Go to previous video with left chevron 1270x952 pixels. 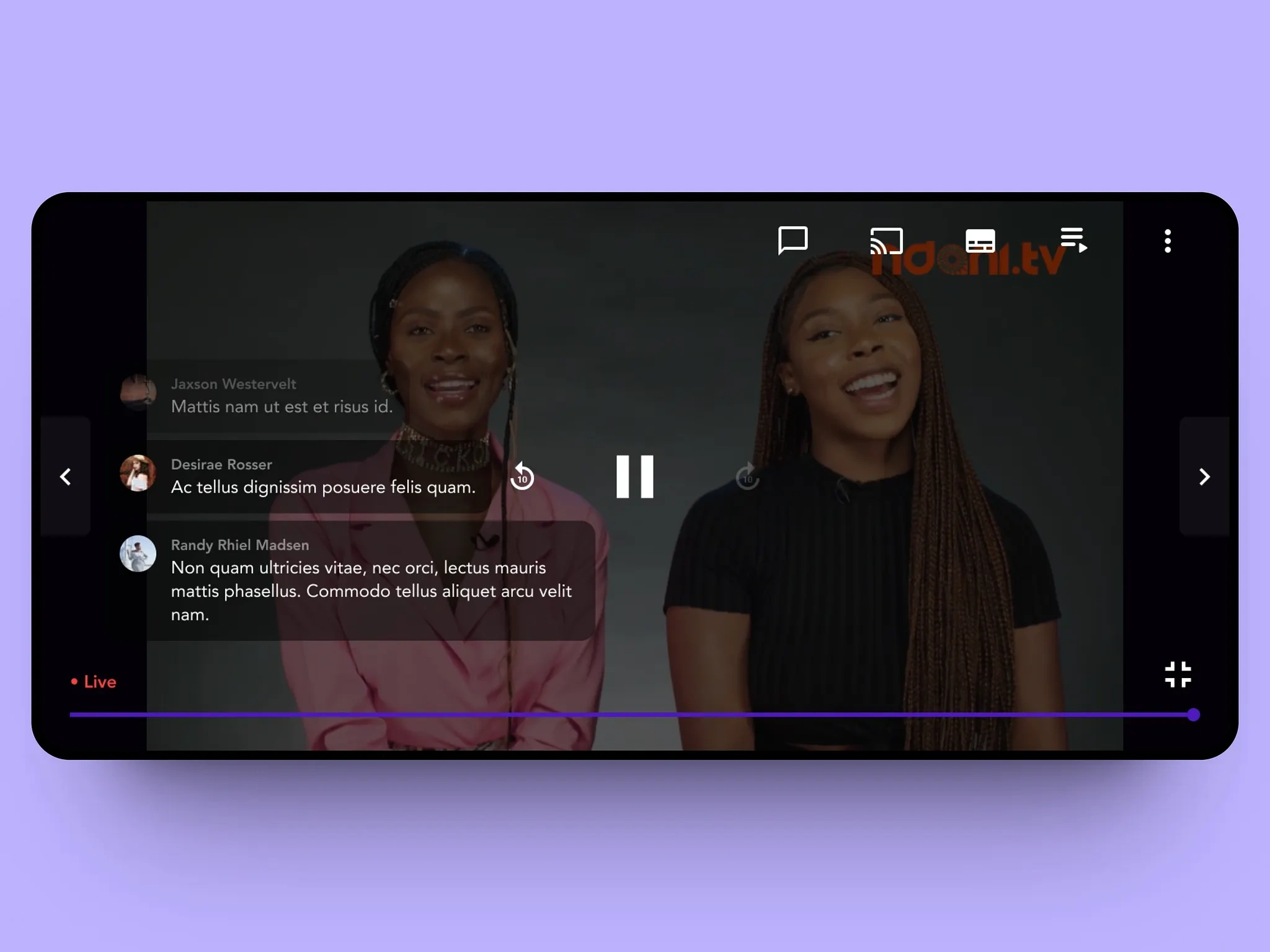tap(65, 476)
